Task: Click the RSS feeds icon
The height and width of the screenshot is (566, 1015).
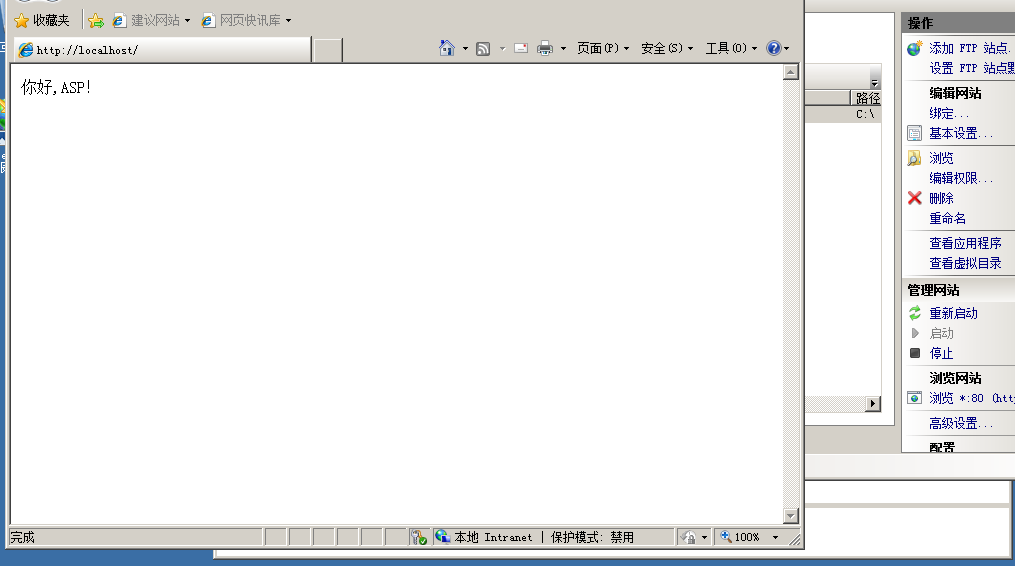Action: [x=483, y=48]
